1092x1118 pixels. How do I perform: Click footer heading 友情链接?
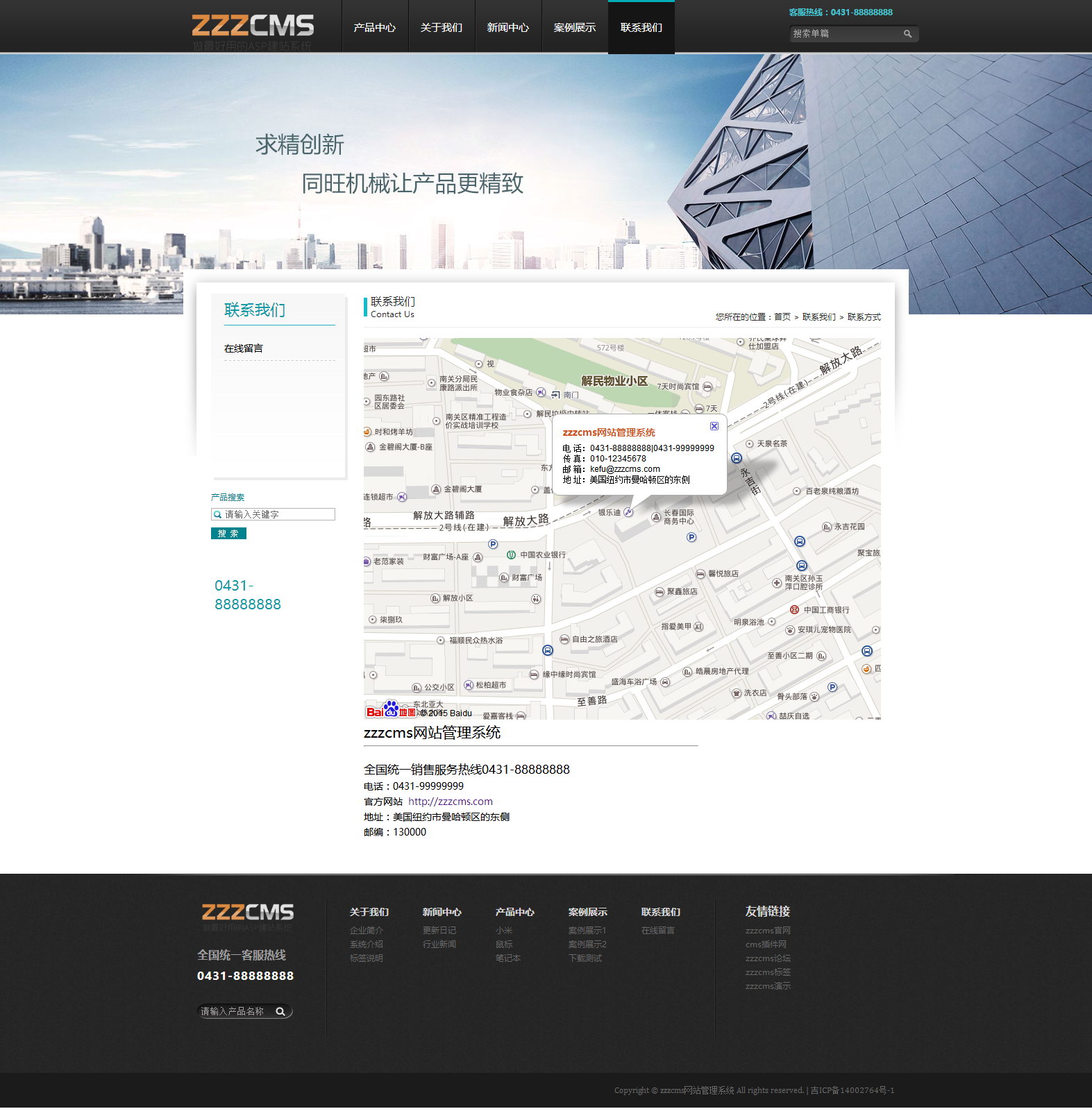pyautogui.click(x=768, y=911)
